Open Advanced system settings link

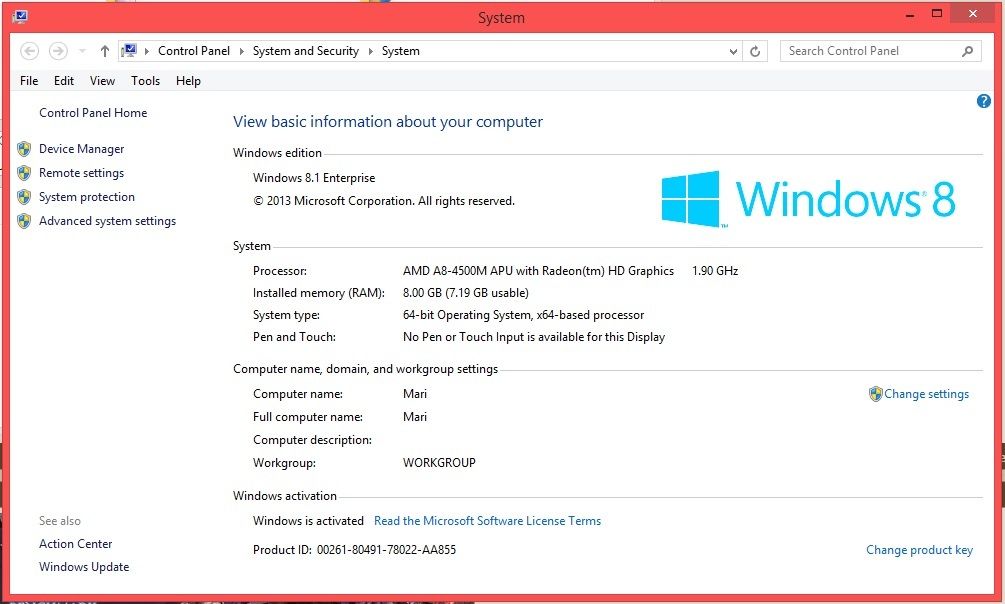pyautogui.click(x=107, y=221)
